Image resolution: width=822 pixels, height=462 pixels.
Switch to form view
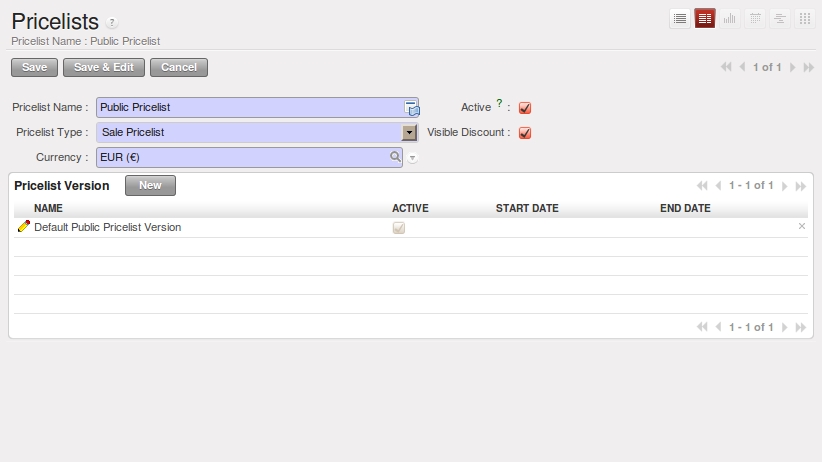pos(705,18)
